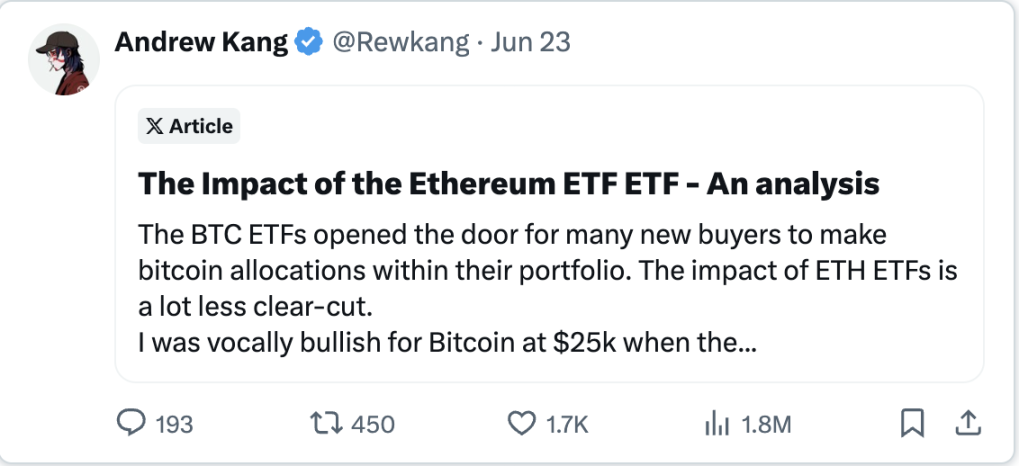Click the blue verified badge
1019x466 pixels.
[309, 43]
